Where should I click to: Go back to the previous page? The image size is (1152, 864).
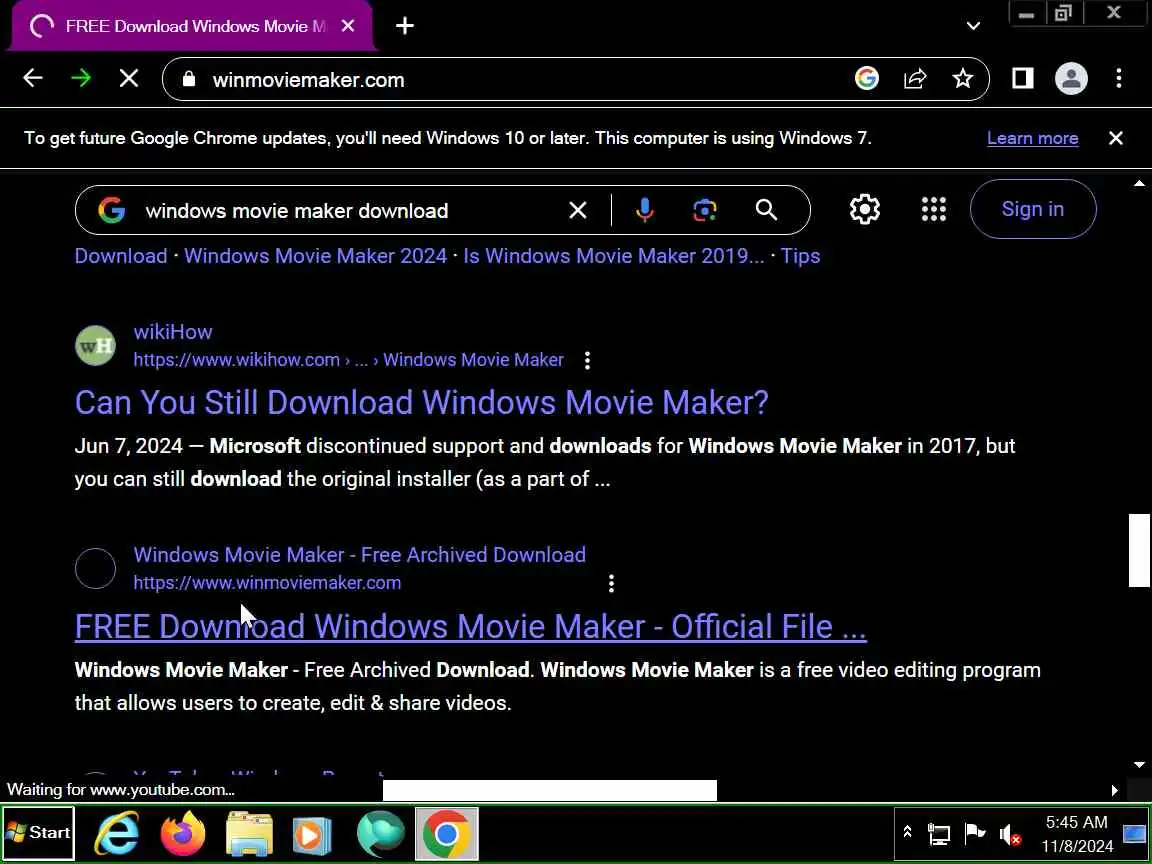click(33, 79)
